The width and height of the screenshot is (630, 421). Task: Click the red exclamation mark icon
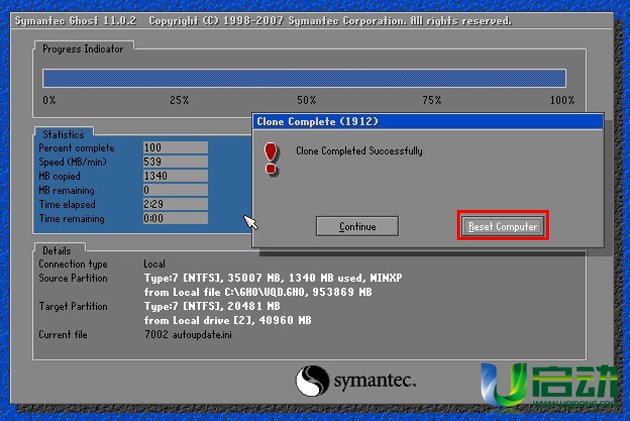270,154
